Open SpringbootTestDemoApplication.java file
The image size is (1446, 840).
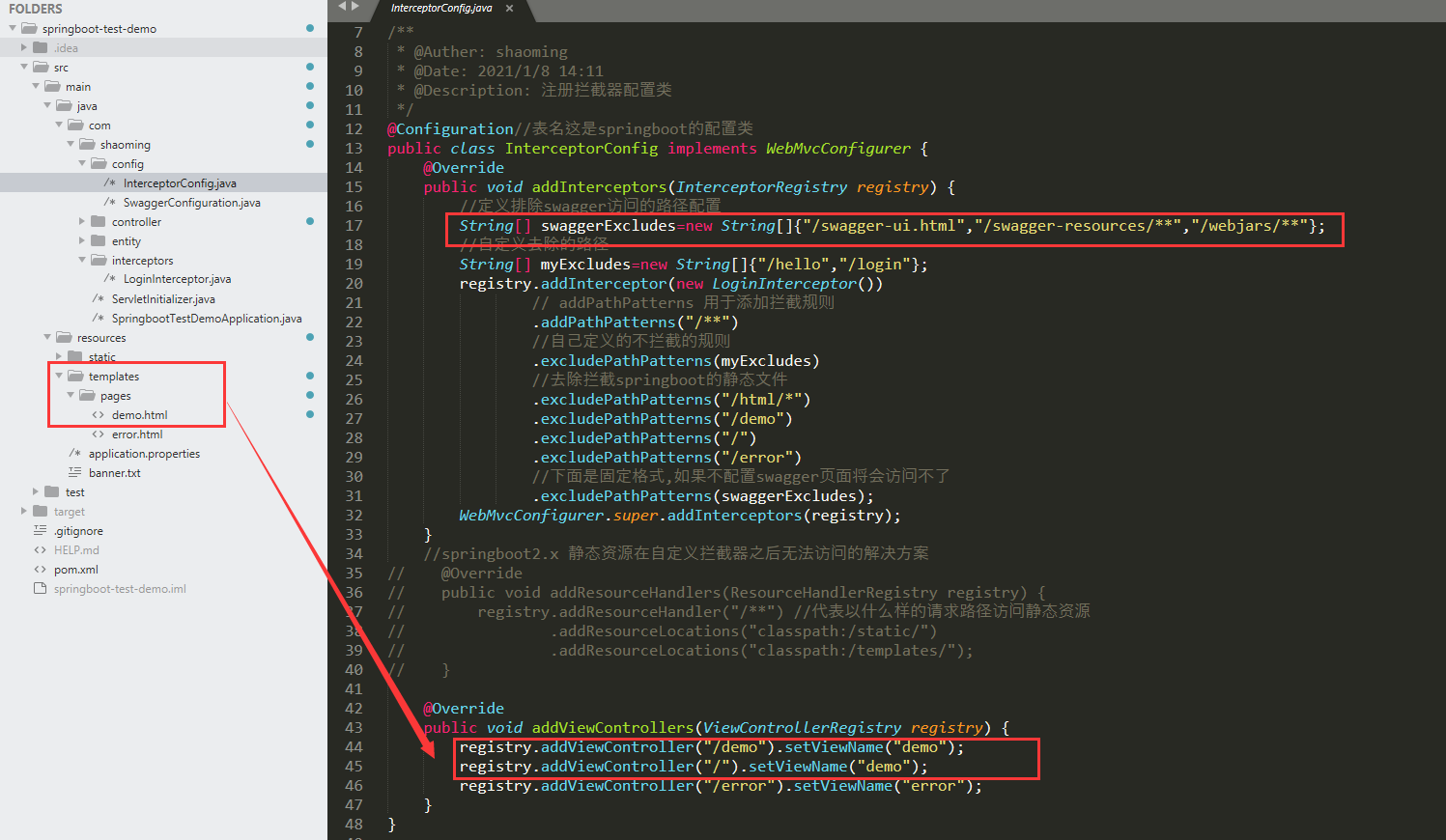point(207,318)
